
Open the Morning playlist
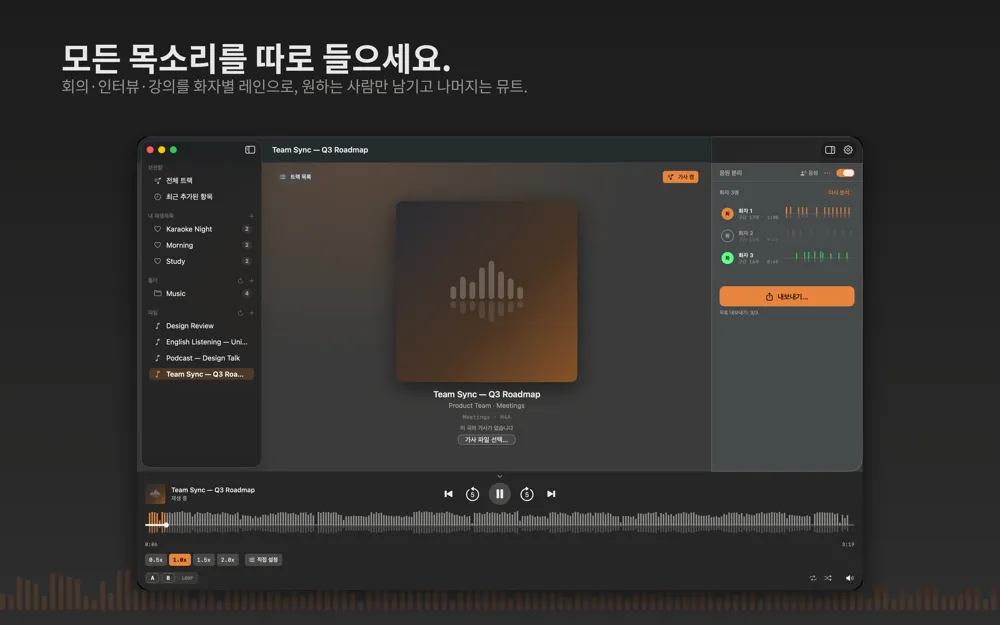[x=201, y=245]
